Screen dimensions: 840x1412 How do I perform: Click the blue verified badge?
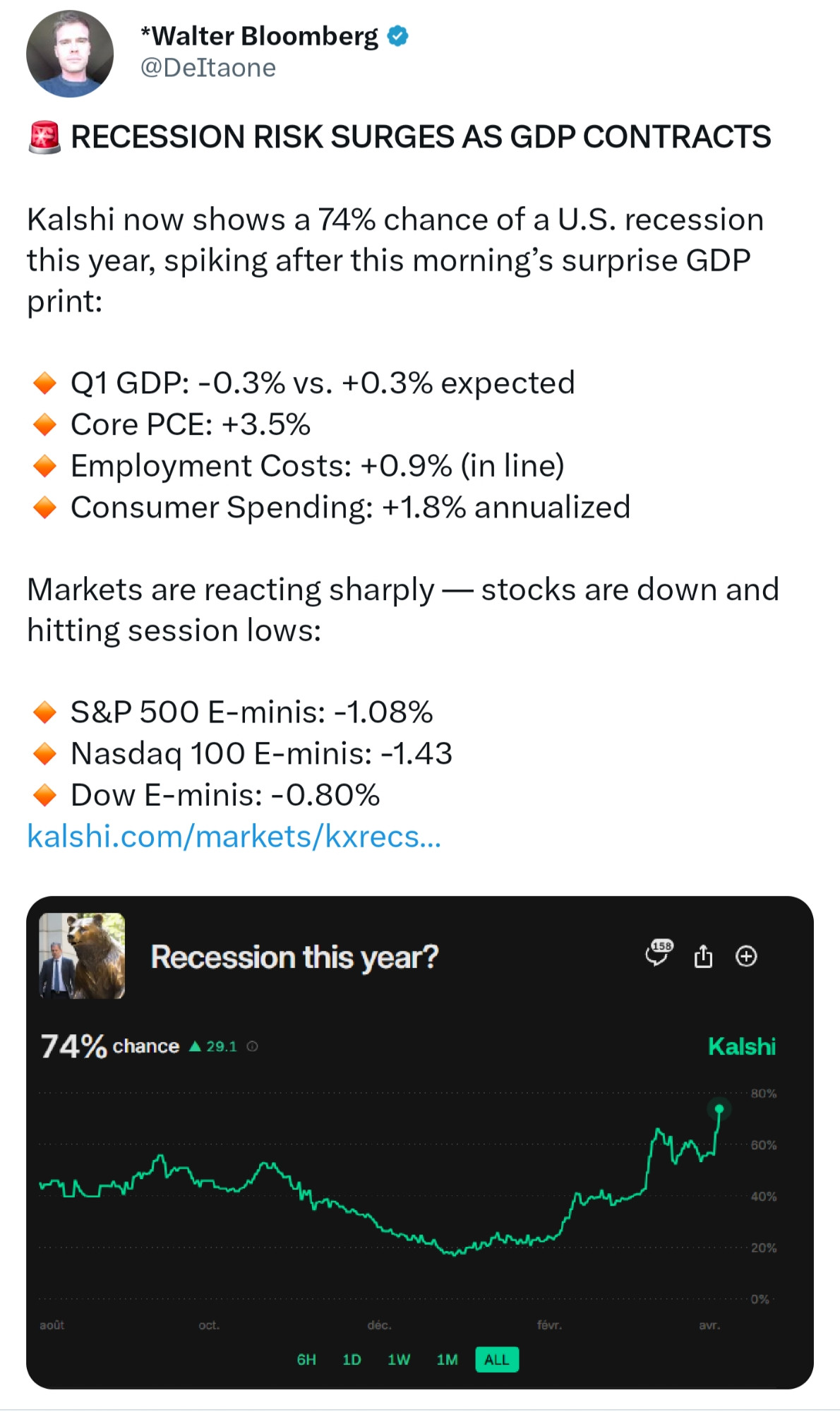[x=399, y=36]
